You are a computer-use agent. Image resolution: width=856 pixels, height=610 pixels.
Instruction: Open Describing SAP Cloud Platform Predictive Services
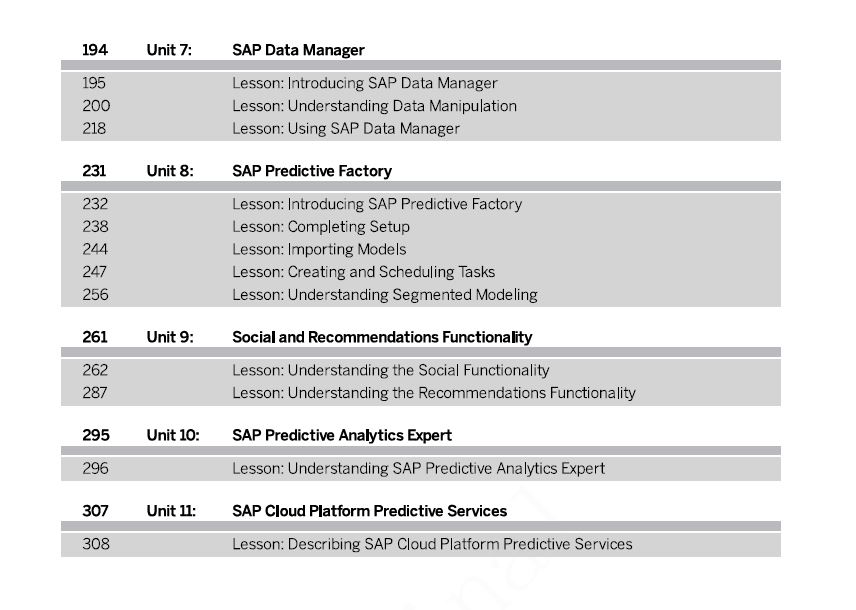tap(432, 544)
